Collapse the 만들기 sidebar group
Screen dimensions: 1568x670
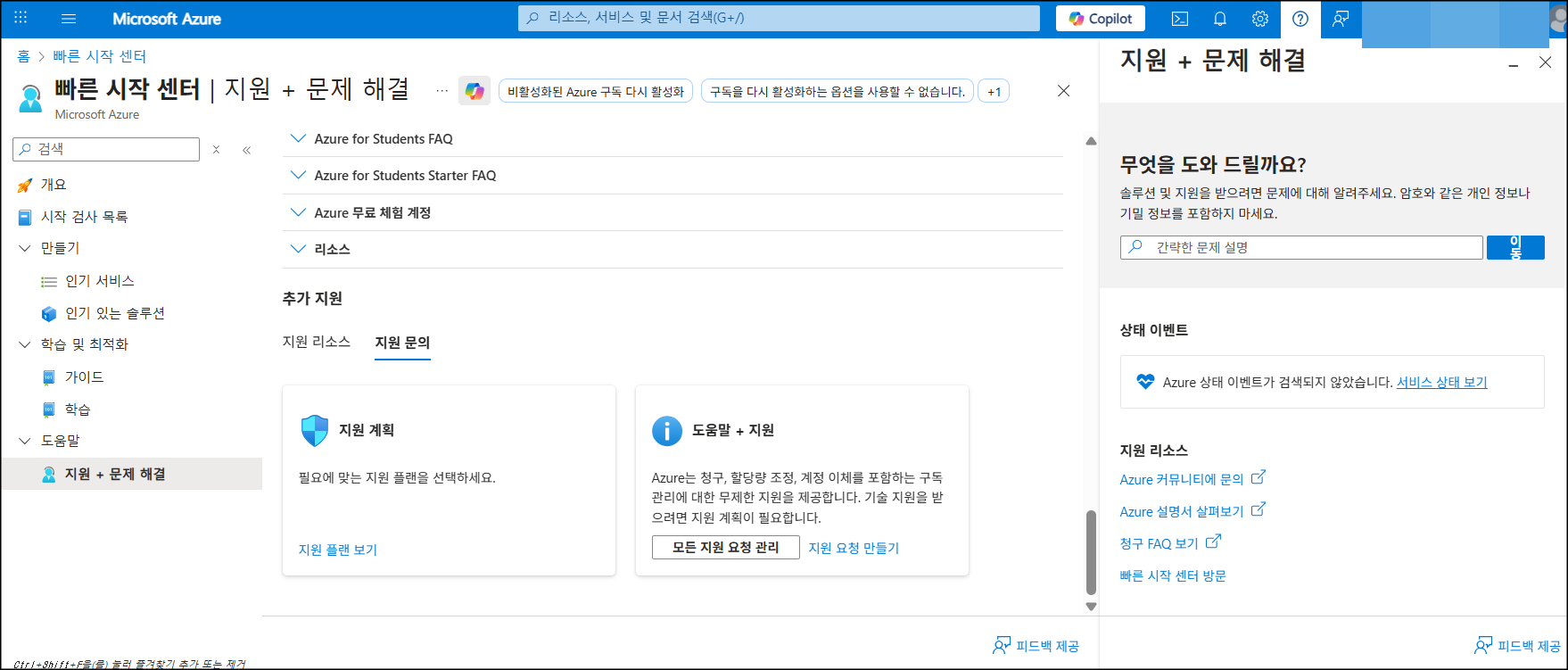coord(25,248)
